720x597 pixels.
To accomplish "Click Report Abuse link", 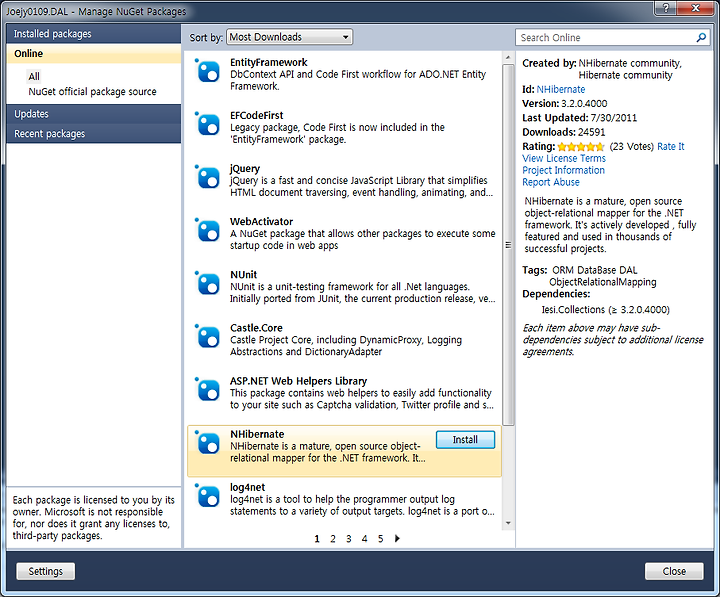I will 551,182.
